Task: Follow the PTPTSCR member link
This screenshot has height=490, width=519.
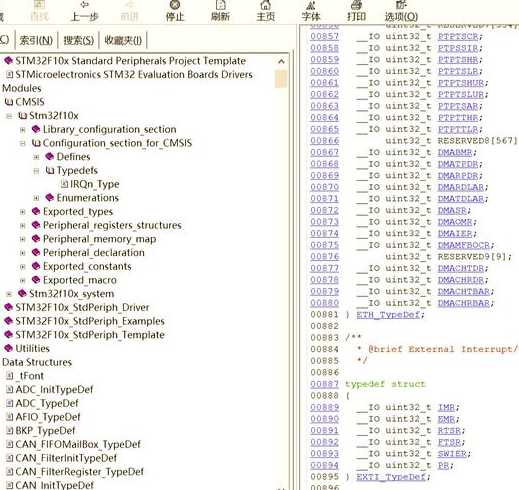Action: pyautogui.click(x=458, y=36)
